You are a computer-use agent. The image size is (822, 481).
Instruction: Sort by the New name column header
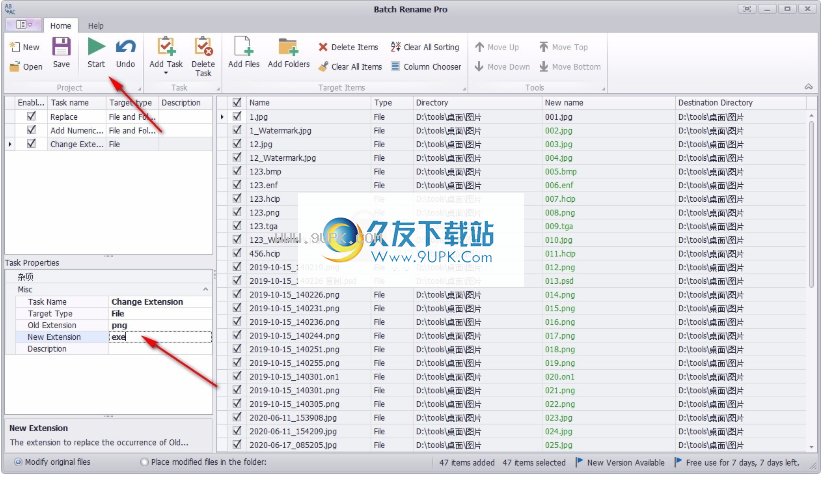(x=608, y=103)
